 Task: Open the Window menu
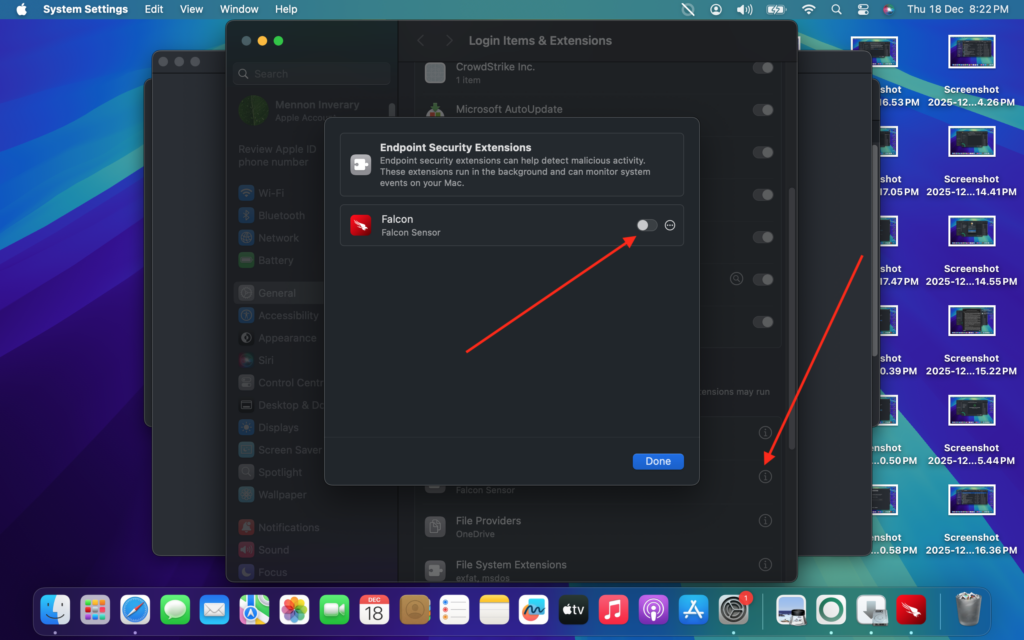click(239, 9)
